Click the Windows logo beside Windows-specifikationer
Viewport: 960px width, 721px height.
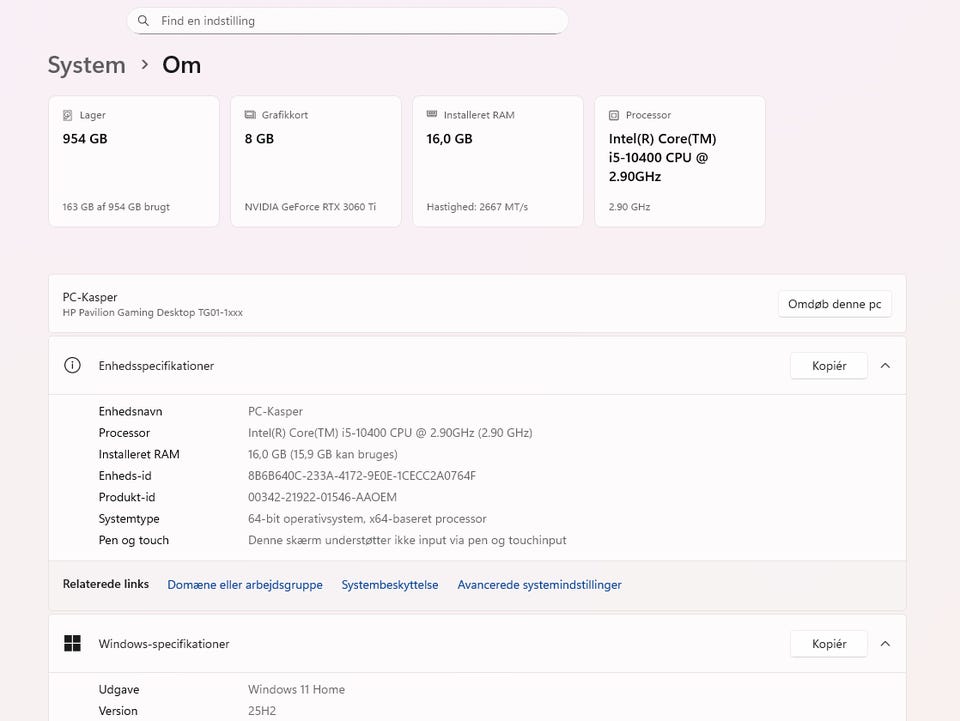[x=72, y=644]
